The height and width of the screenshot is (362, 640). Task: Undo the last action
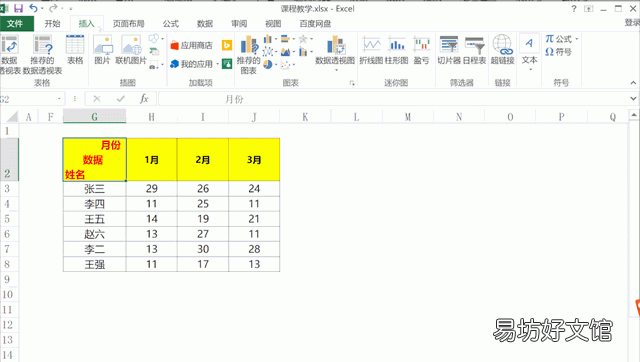(33, 8)
